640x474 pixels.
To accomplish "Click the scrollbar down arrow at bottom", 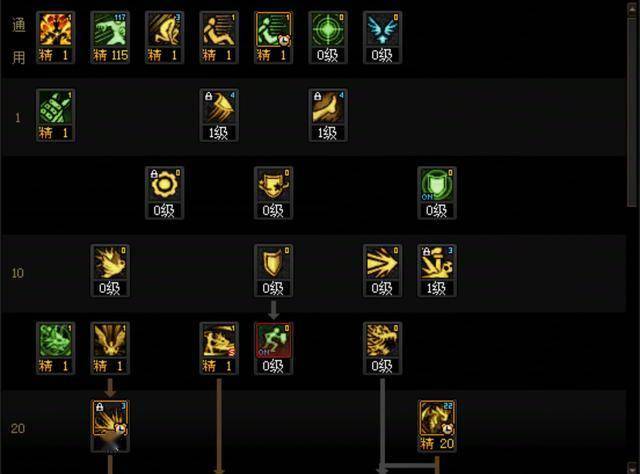I will (x=633, y=468).
